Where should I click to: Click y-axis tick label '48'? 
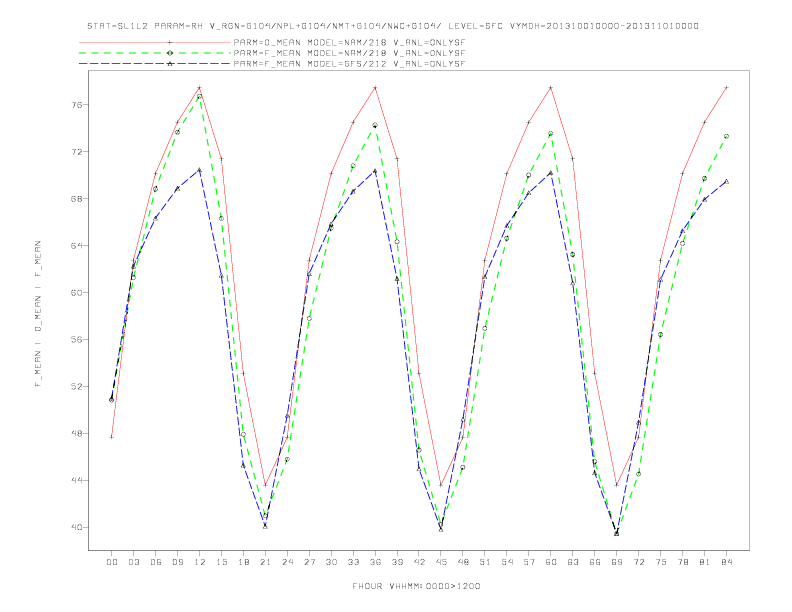[77, 433]
